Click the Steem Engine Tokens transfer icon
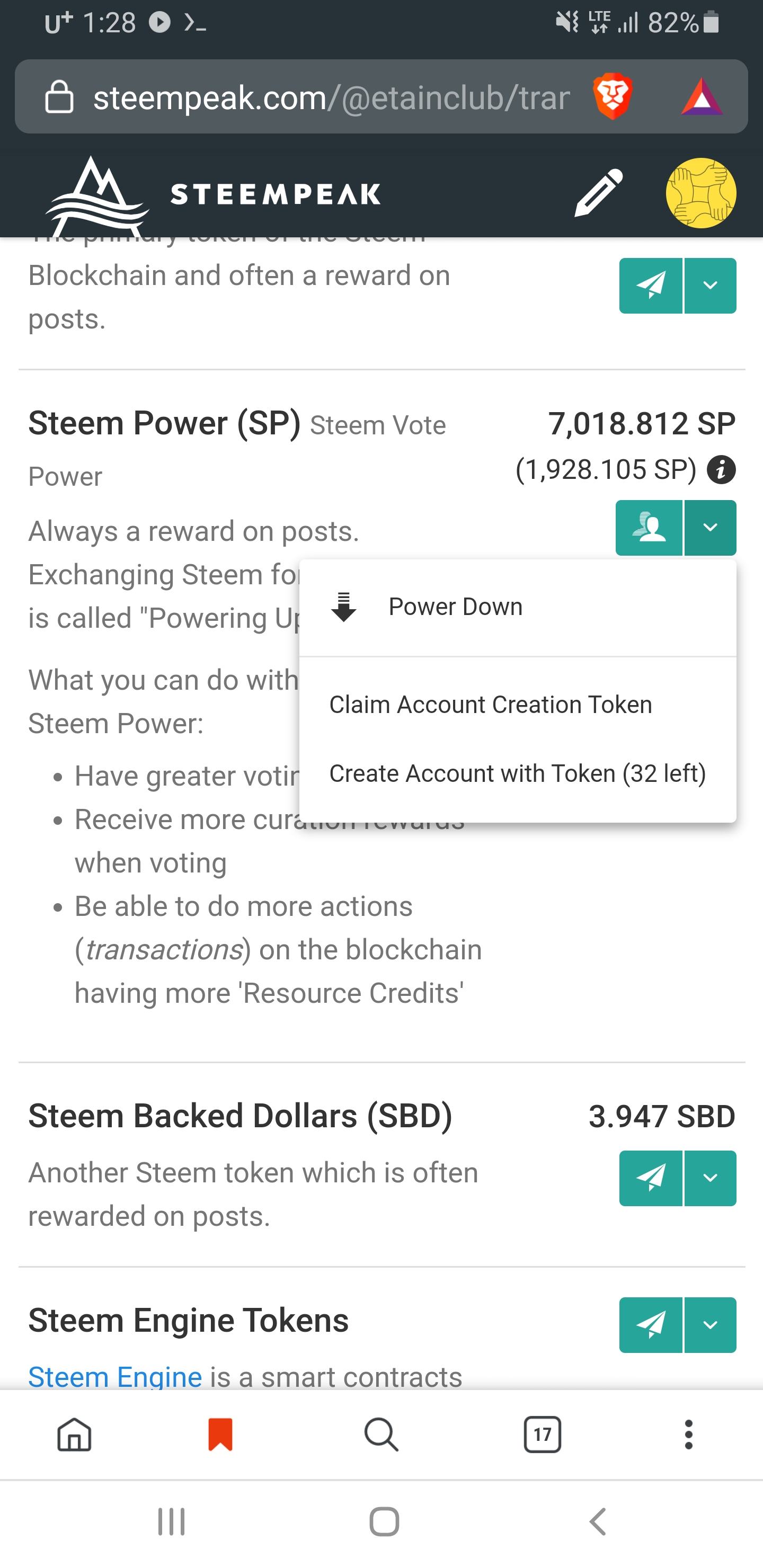This screenshot has width=763, height=1568. coord(650,1324)
